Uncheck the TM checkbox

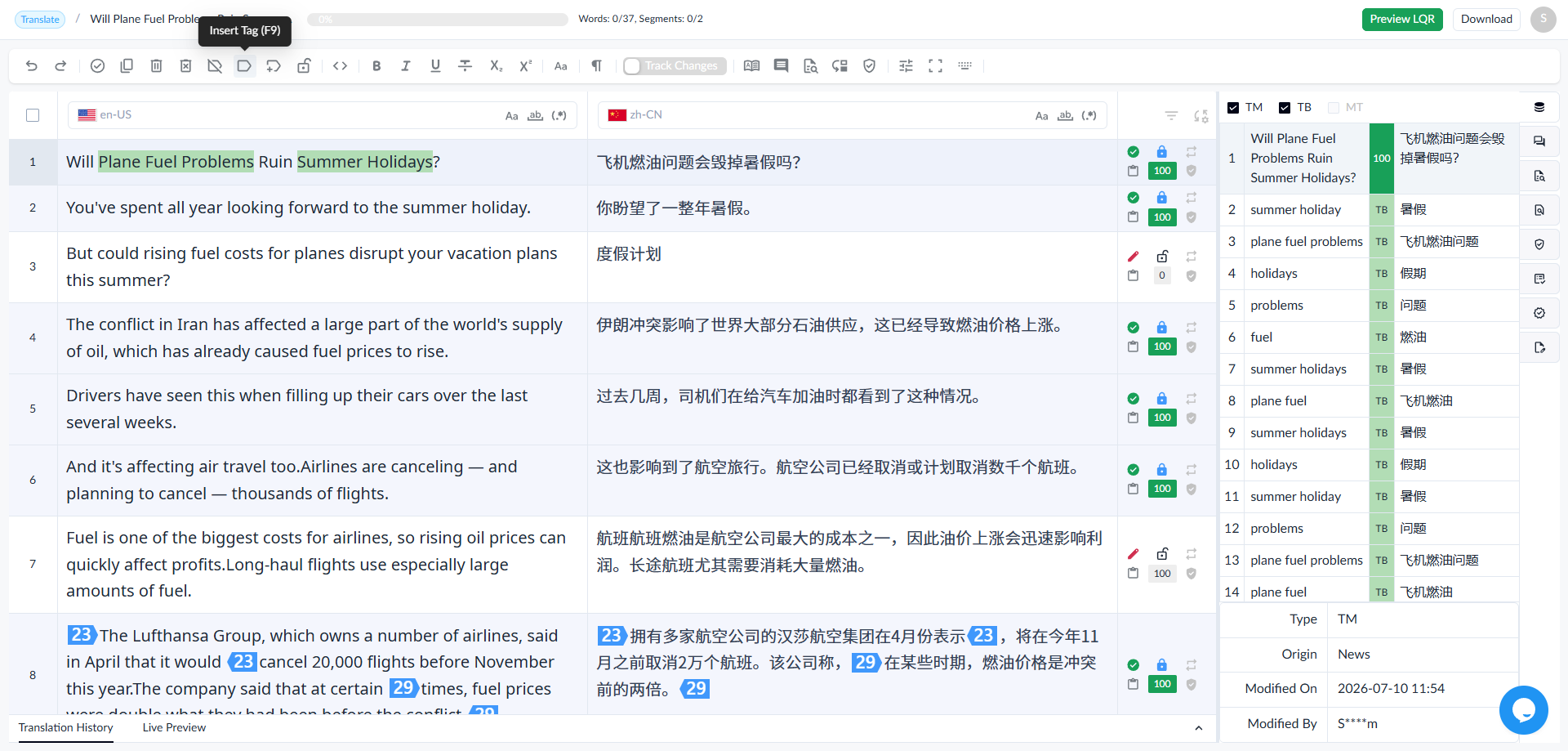(1233, 108)
